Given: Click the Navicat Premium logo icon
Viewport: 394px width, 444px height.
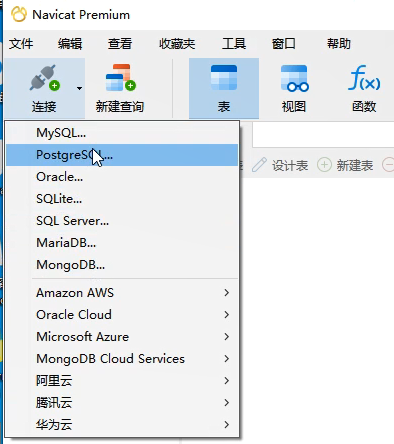Looking at the screenshot, I should [x=19, y=14].
